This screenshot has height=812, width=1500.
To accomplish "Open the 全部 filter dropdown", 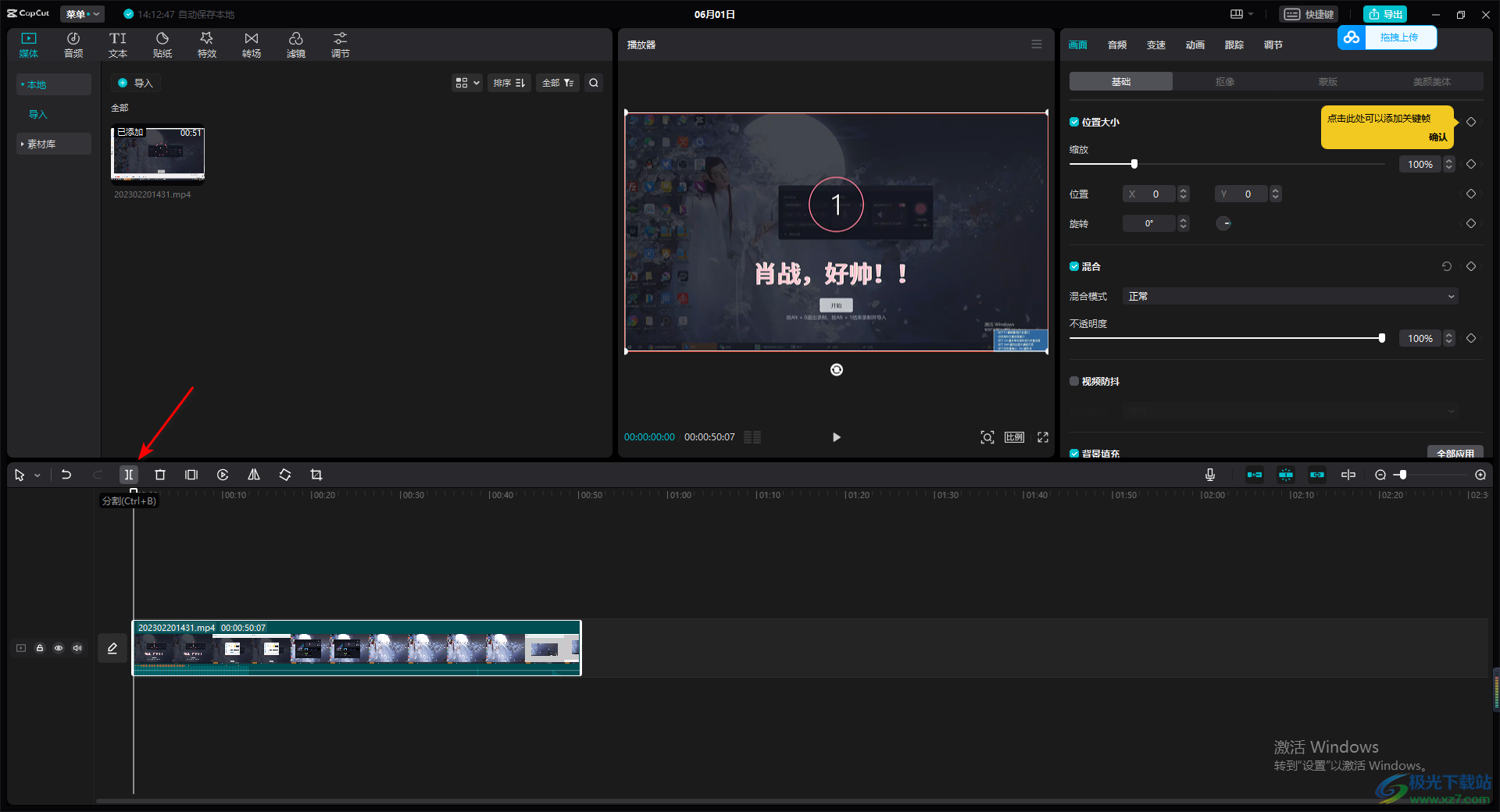I will pyautogui.click(x=558, y=83).
